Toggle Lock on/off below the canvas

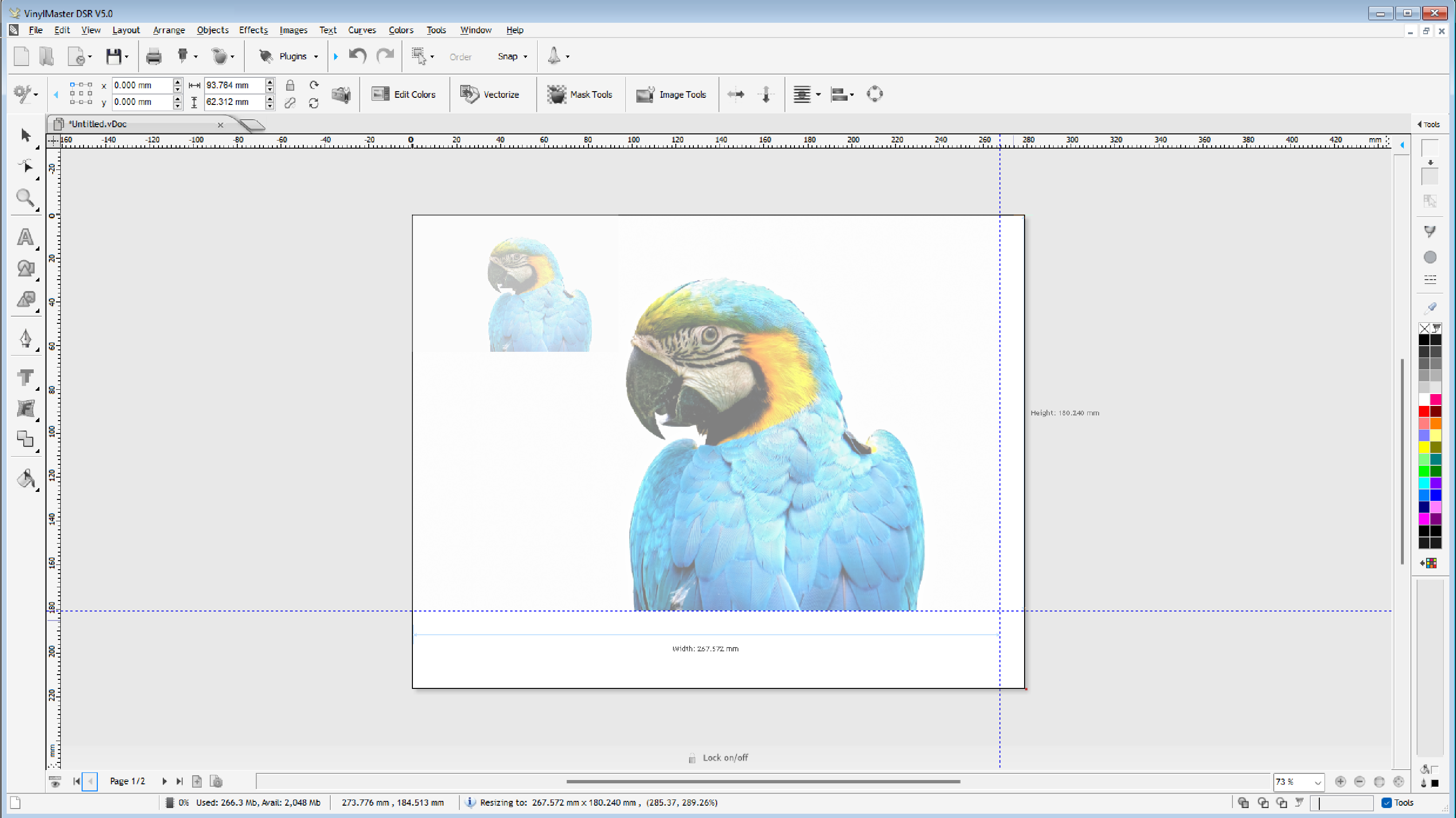pos(718,758)
